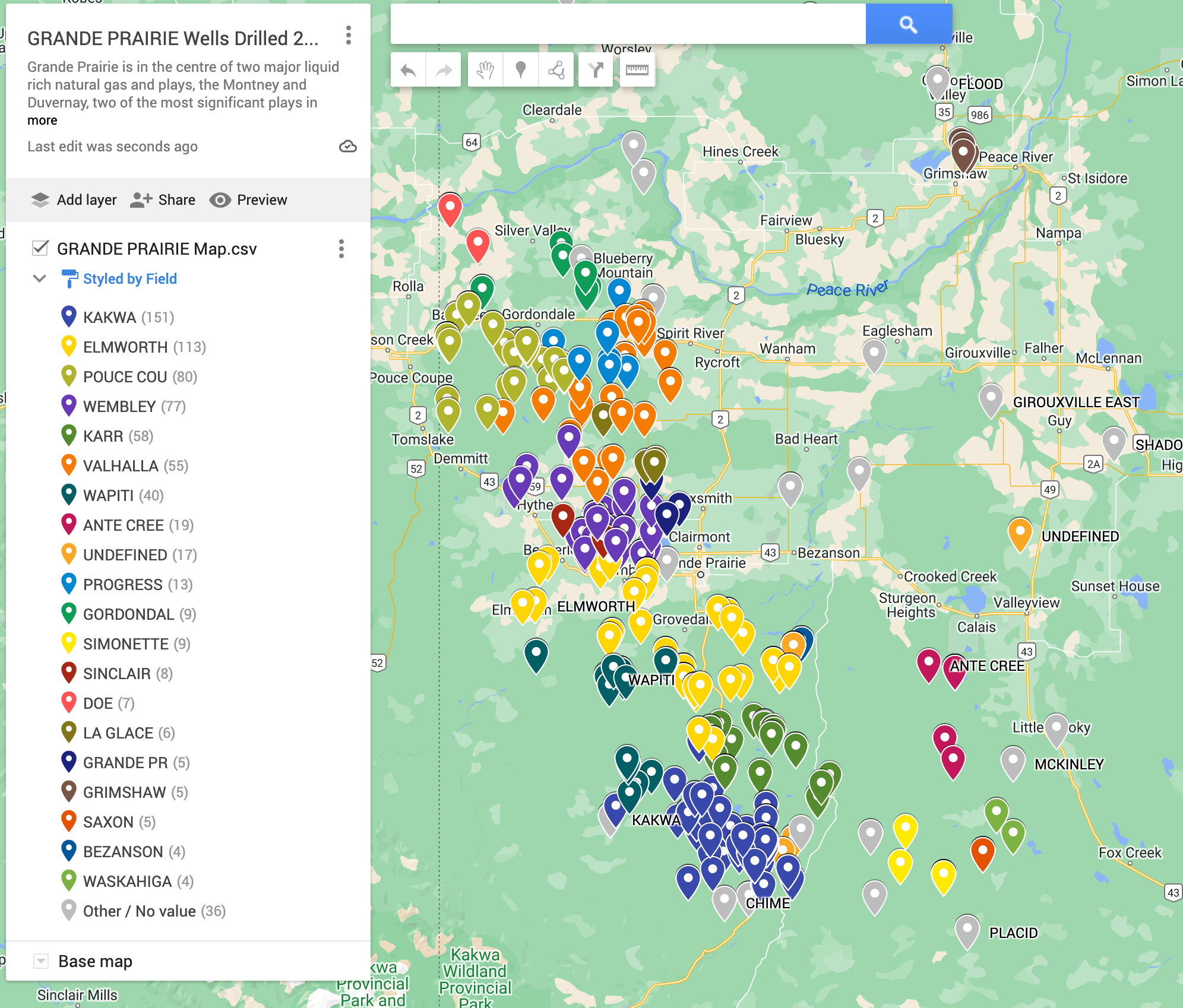
Task: Select the add marker tool
Action: coord(520,69)
